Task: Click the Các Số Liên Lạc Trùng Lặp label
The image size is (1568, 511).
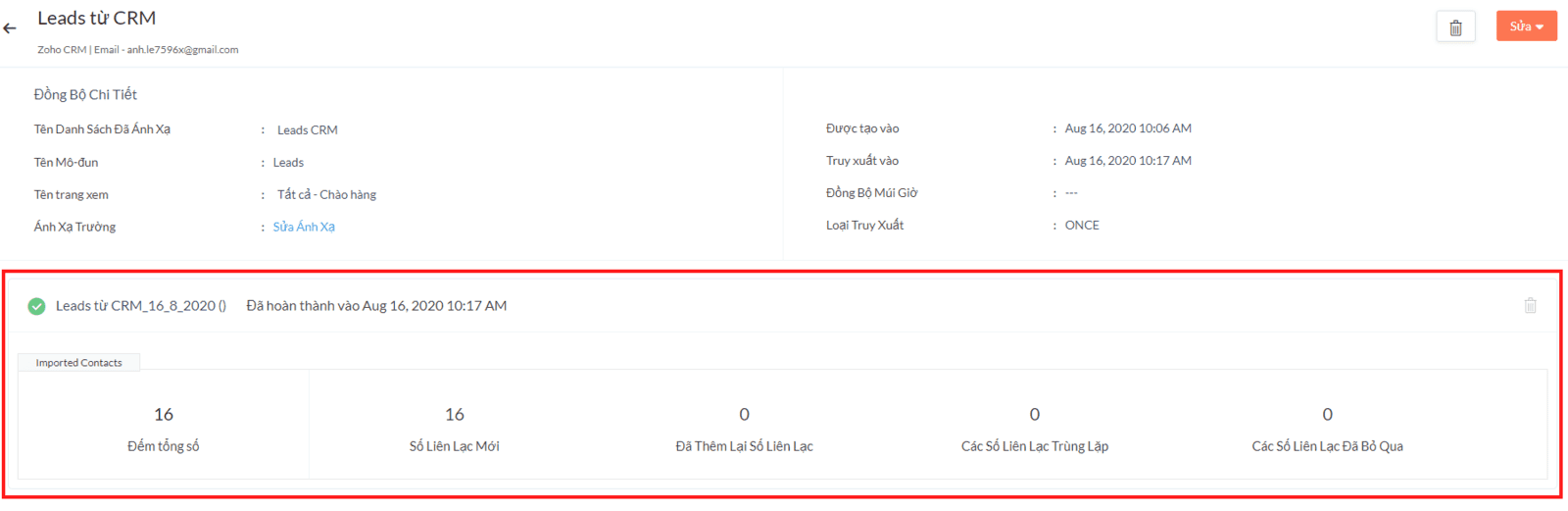Action: tap(1034, 446)
